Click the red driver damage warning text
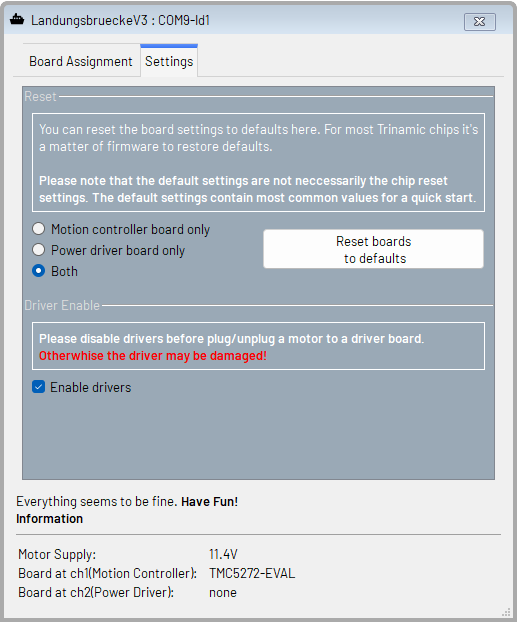Image resolution: width=519 pixels, height=626 pixels. 153,356
